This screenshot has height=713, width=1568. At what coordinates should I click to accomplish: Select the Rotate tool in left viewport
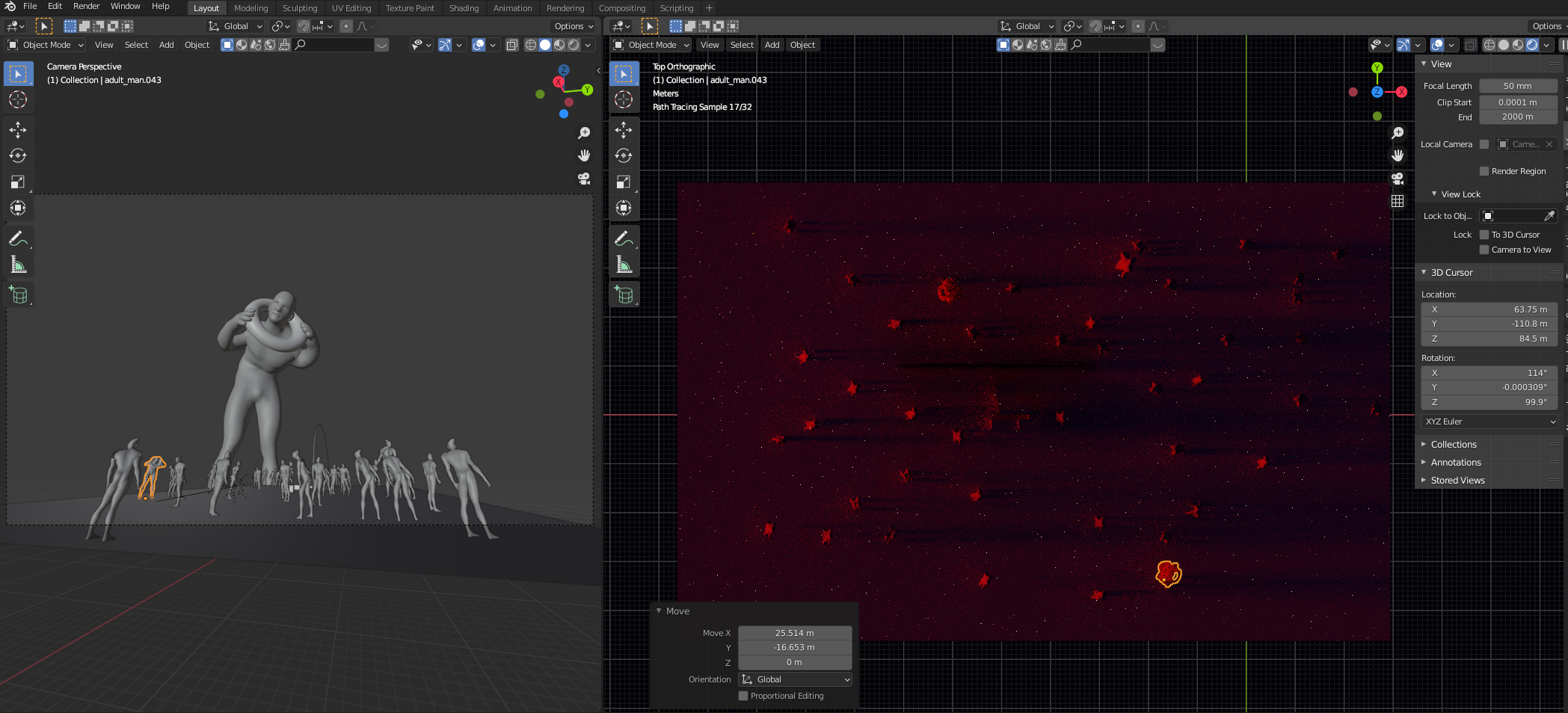tap(18, 155)
